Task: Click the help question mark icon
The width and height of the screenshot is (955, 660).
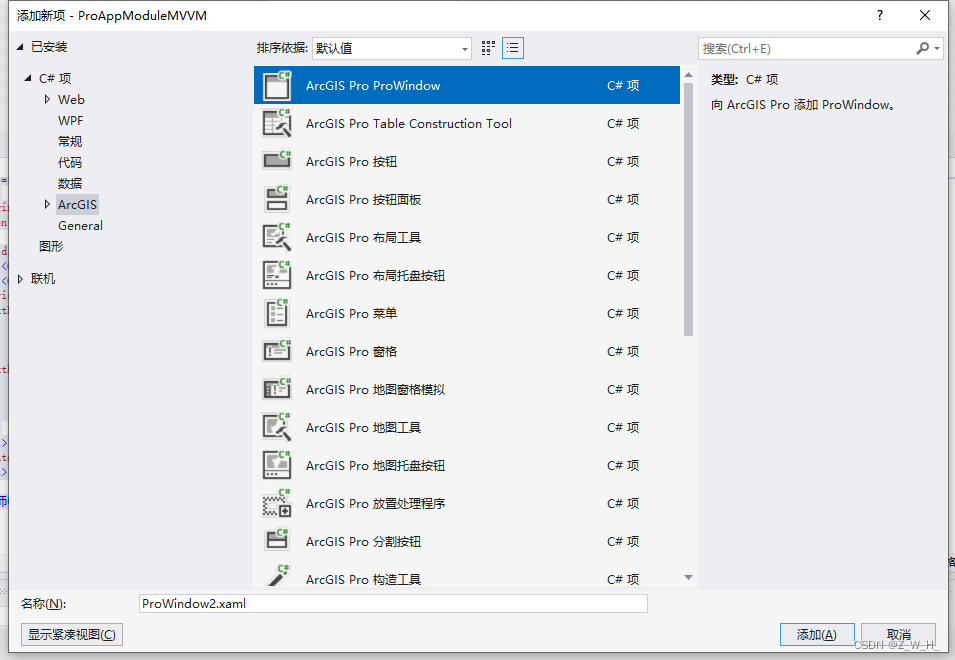Action: 878,15
